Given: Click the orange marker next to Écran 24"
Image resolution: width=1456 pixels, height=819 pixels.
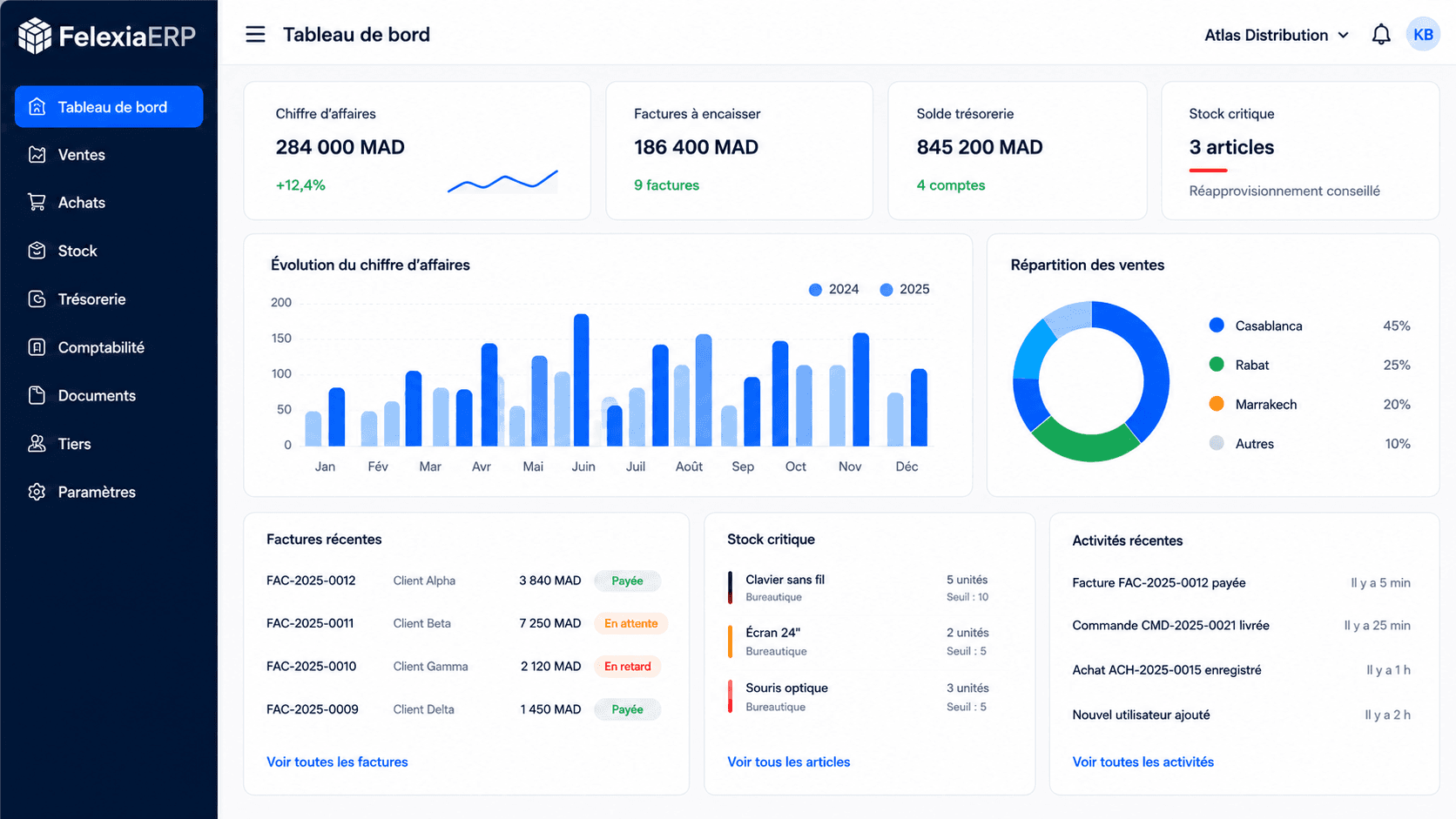Looking at the screenshot, I should (x=730, y=641).
